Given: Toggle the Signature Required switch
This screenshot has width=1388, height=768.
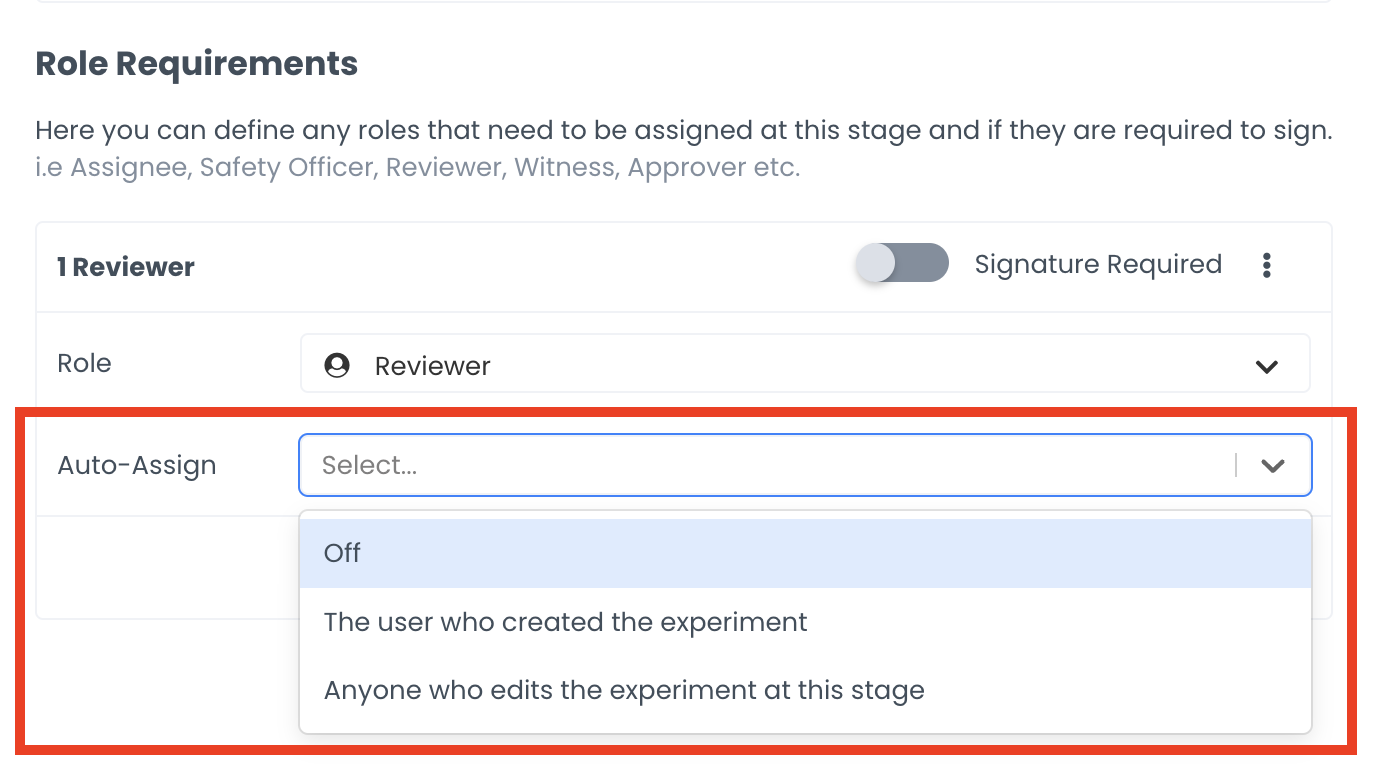Looking at the screenshot, I should (x=902, y=264).
